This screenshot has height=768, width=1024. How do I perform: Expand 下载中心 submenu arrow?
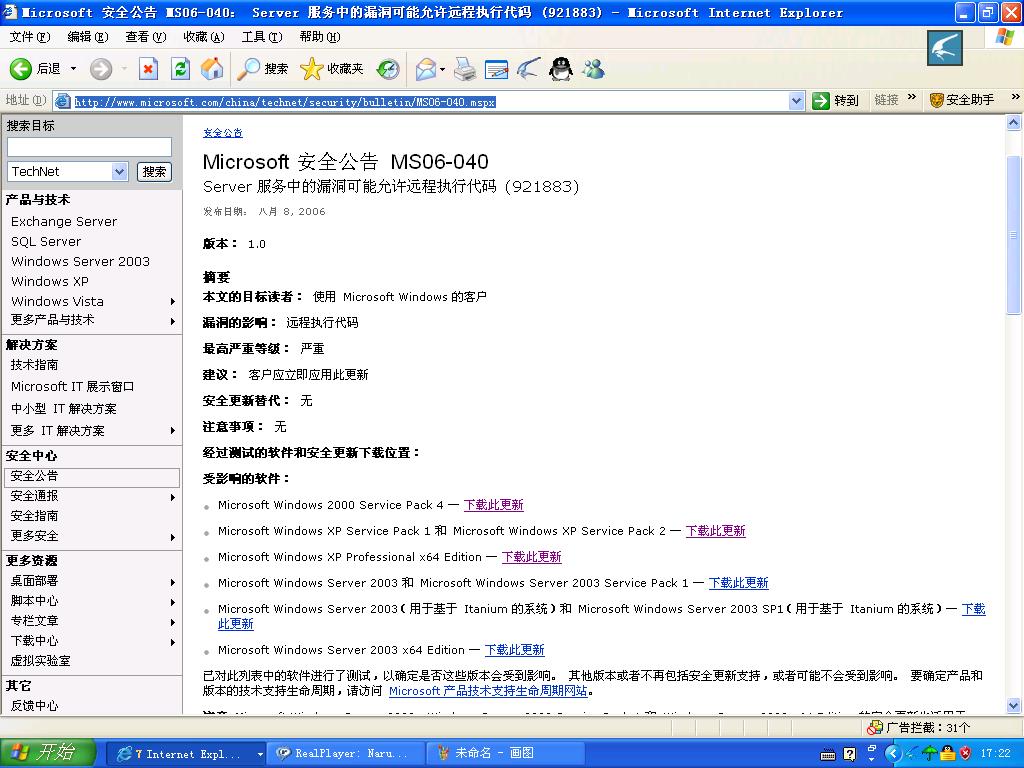click(x=173, y=643)
